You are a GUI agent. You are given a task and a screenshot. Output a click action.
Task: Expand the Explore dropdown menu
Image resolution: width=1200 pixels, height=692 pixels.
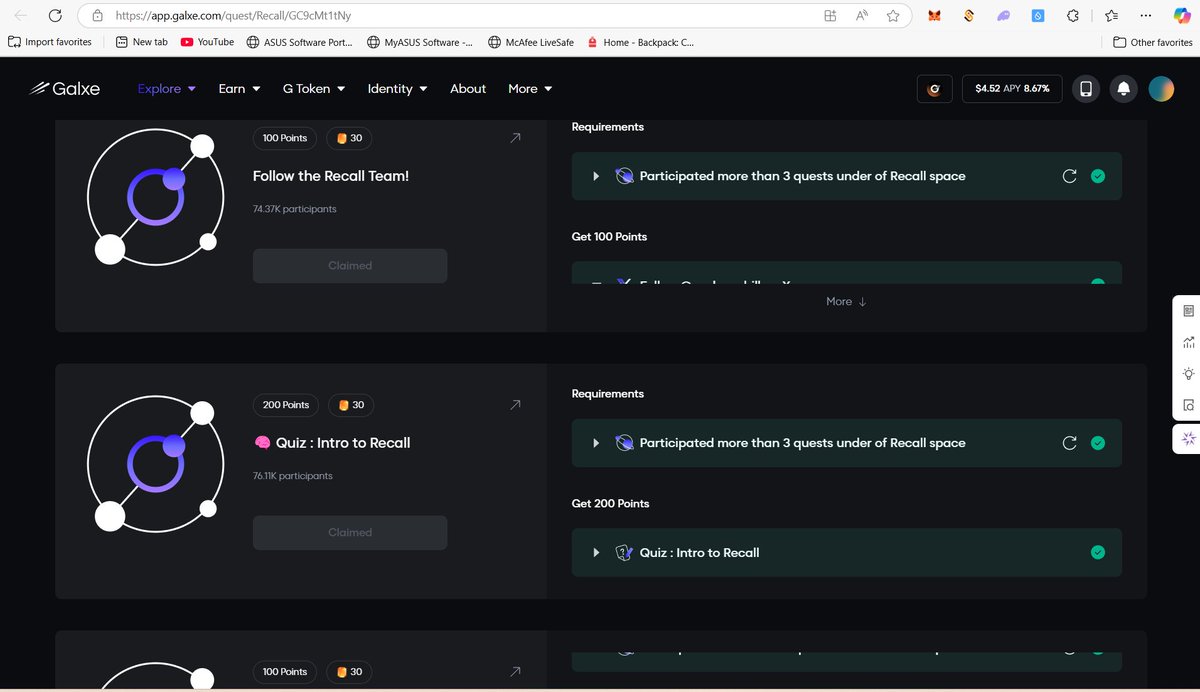coord(167,88)
